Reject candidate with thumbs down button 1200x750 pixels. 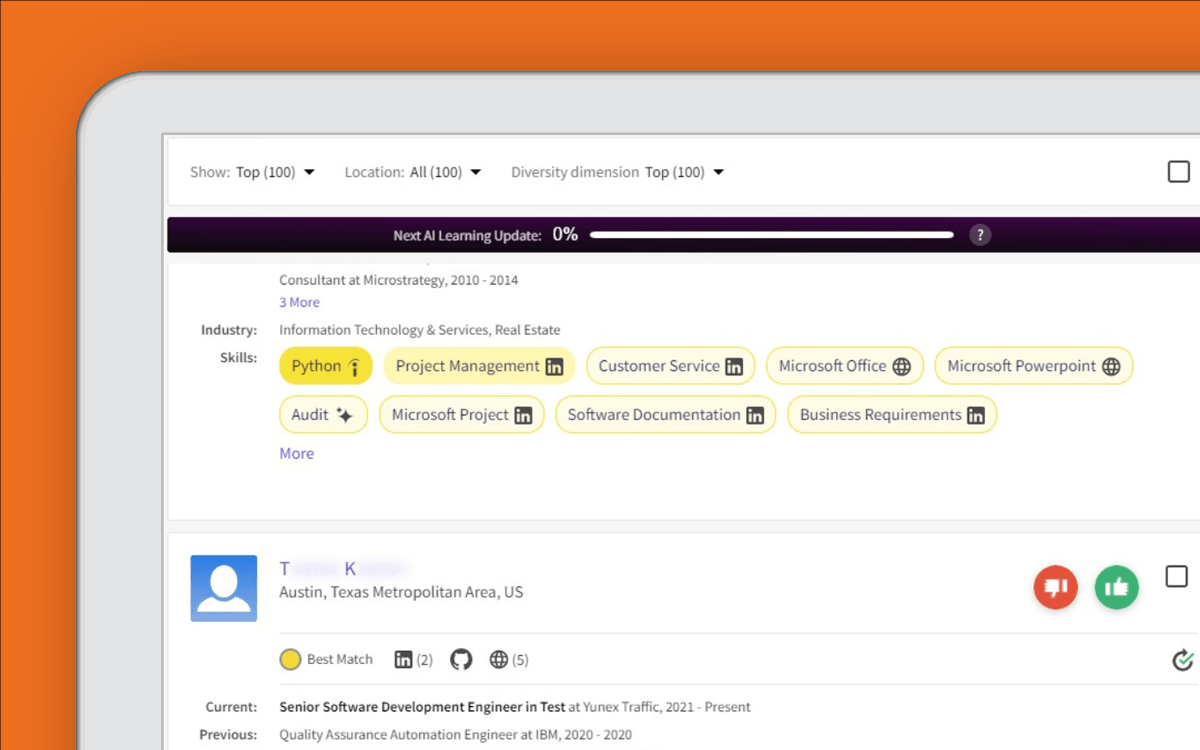[x=1056, y=587]
